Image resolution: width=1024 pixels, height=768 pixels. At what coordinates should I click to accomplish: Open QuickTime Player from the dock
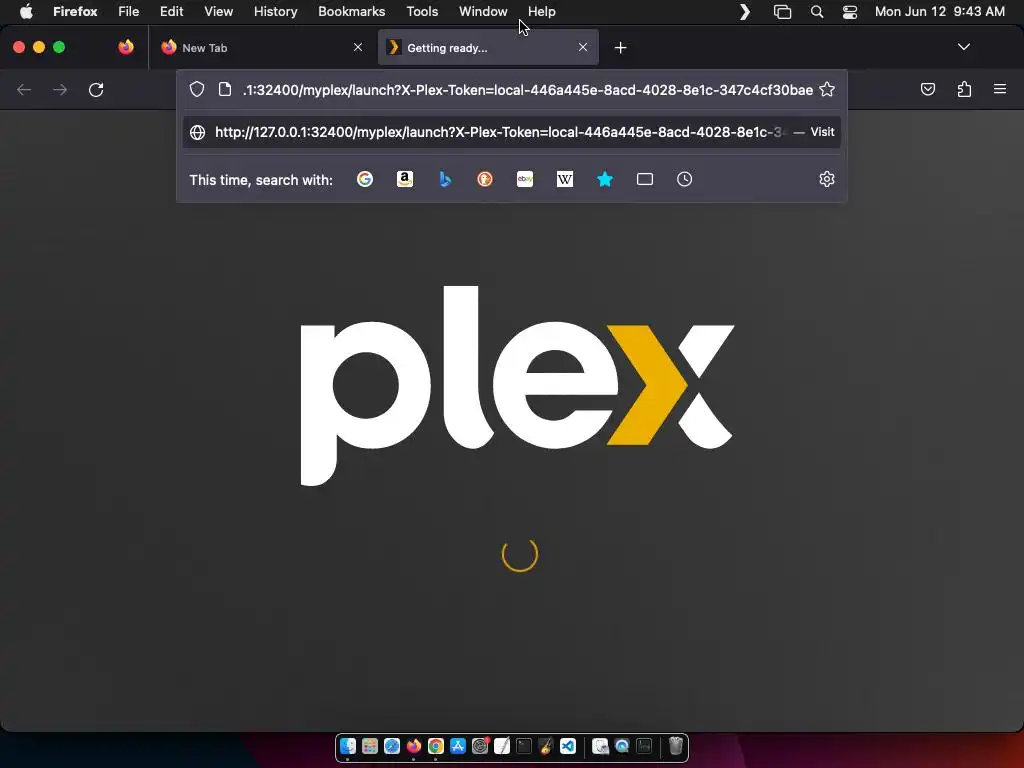click(x=622, y=746)
